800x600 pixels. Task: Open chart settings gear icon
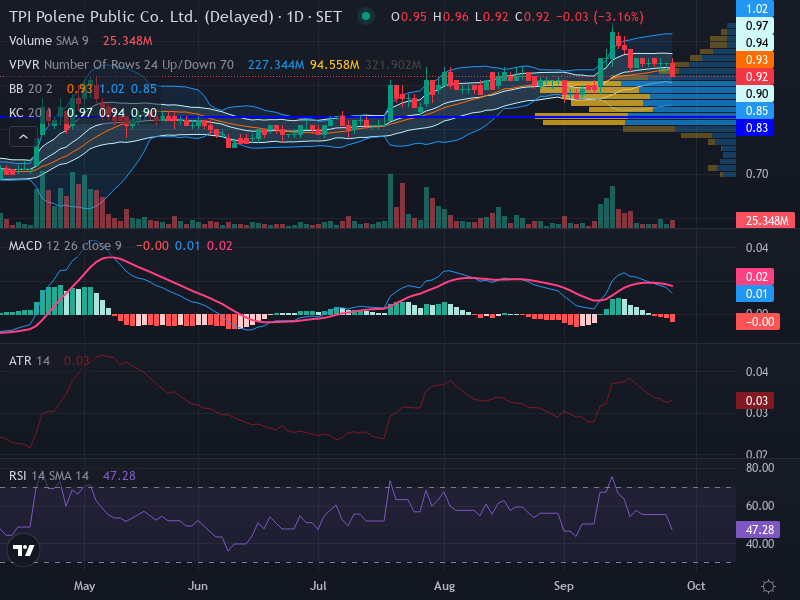click(x=768, y=586)
